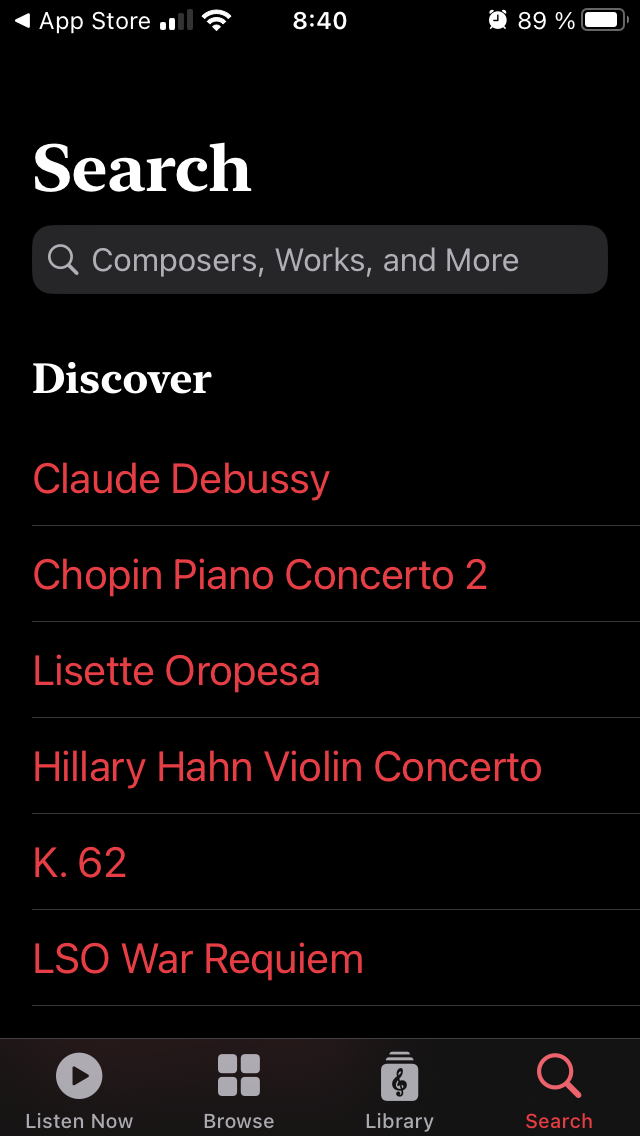Tap the back arrow to App Store
The image size is (640, 1136).
[22, 21]
